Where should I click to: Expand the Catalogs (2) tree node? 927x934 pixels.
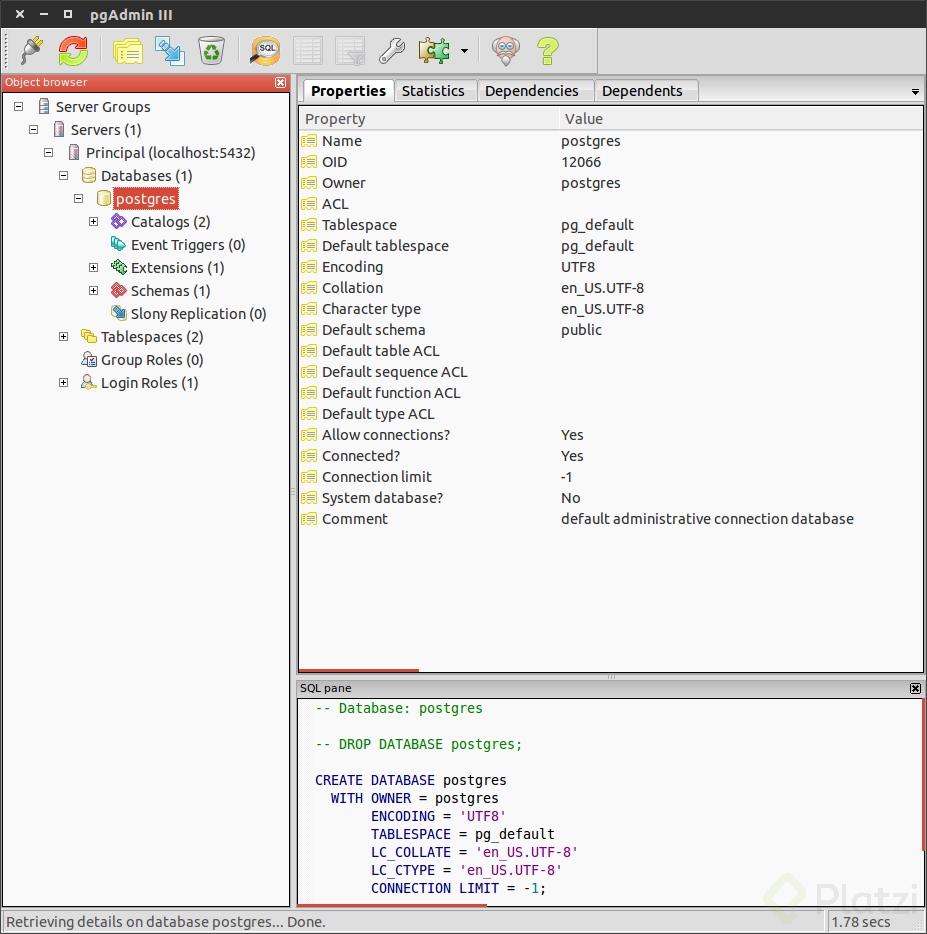coord(94,222)
